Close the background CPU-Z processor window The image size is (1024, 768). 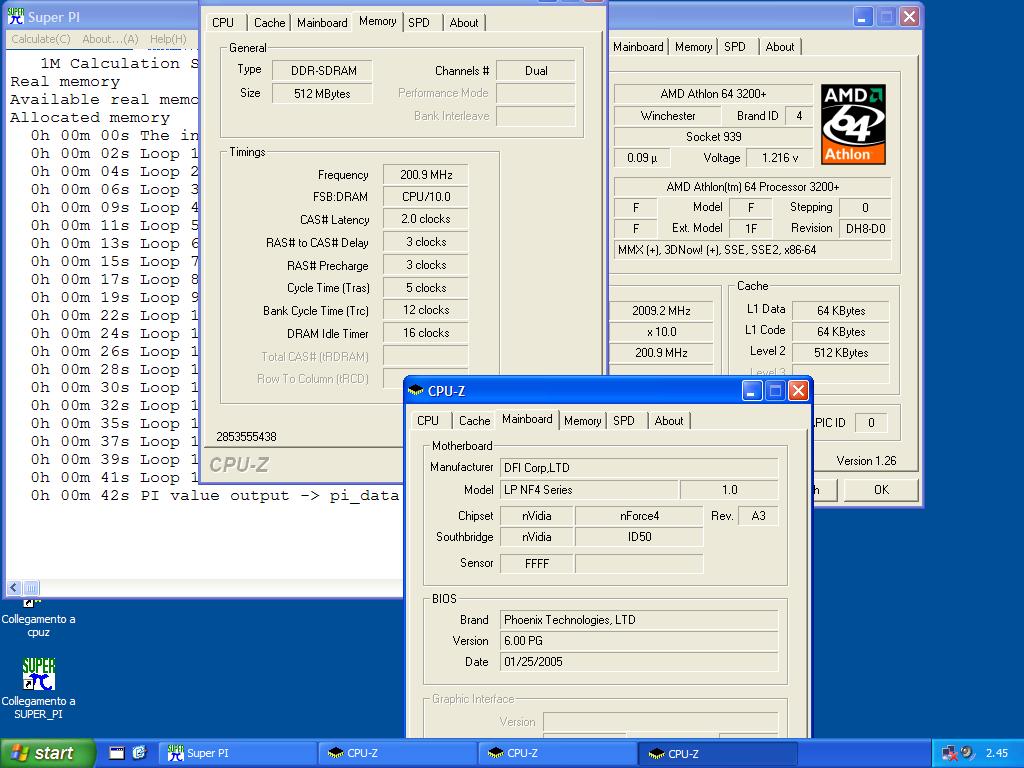[x=909, y=16]
